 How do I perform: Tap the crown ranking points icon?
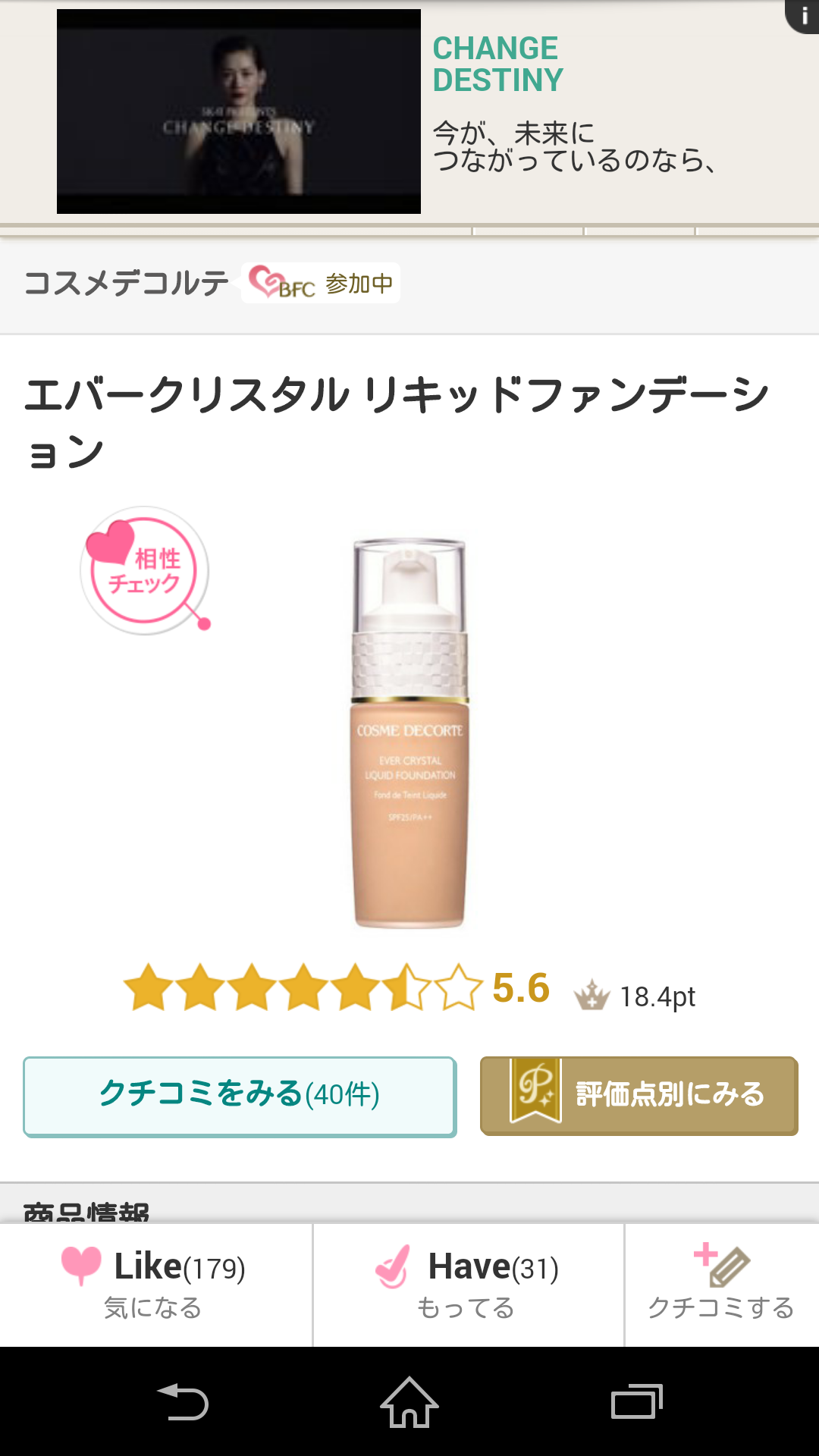coord(591,995)
